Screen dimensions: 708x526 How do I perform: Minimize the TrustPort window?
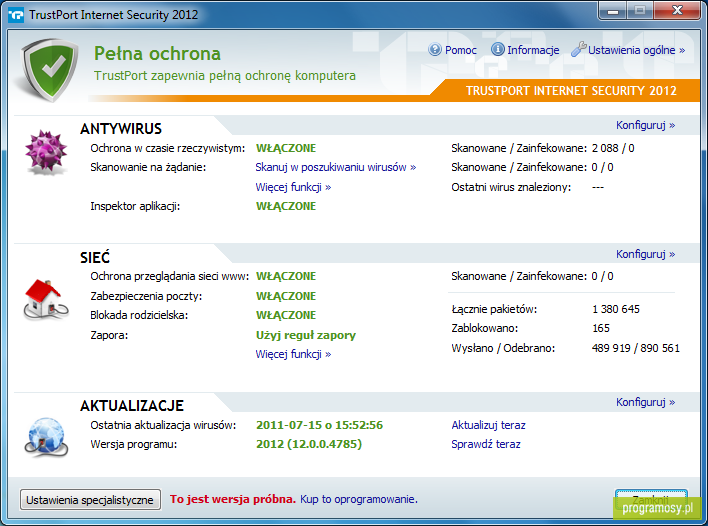pos(613,11)
